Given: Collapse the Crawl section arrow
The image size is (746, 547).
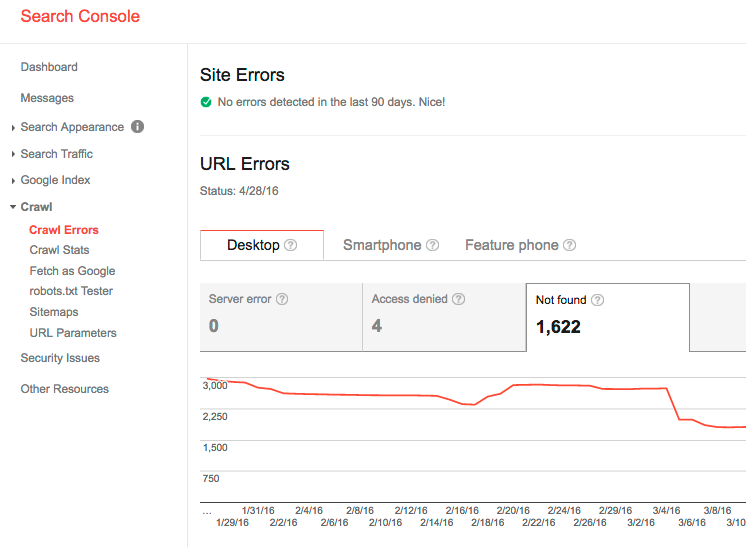Looking at the screenshot, I should point(13,207).
